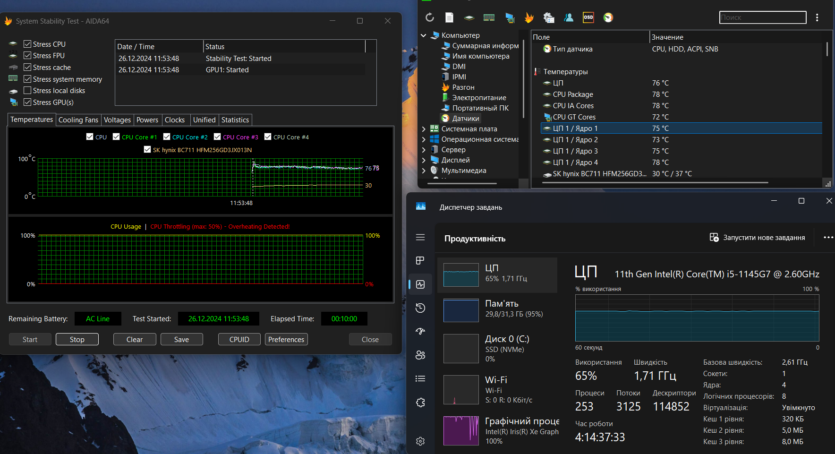Open the three-dot menu next to AIDA64 search
835x454 pixels.
[817, 18]
